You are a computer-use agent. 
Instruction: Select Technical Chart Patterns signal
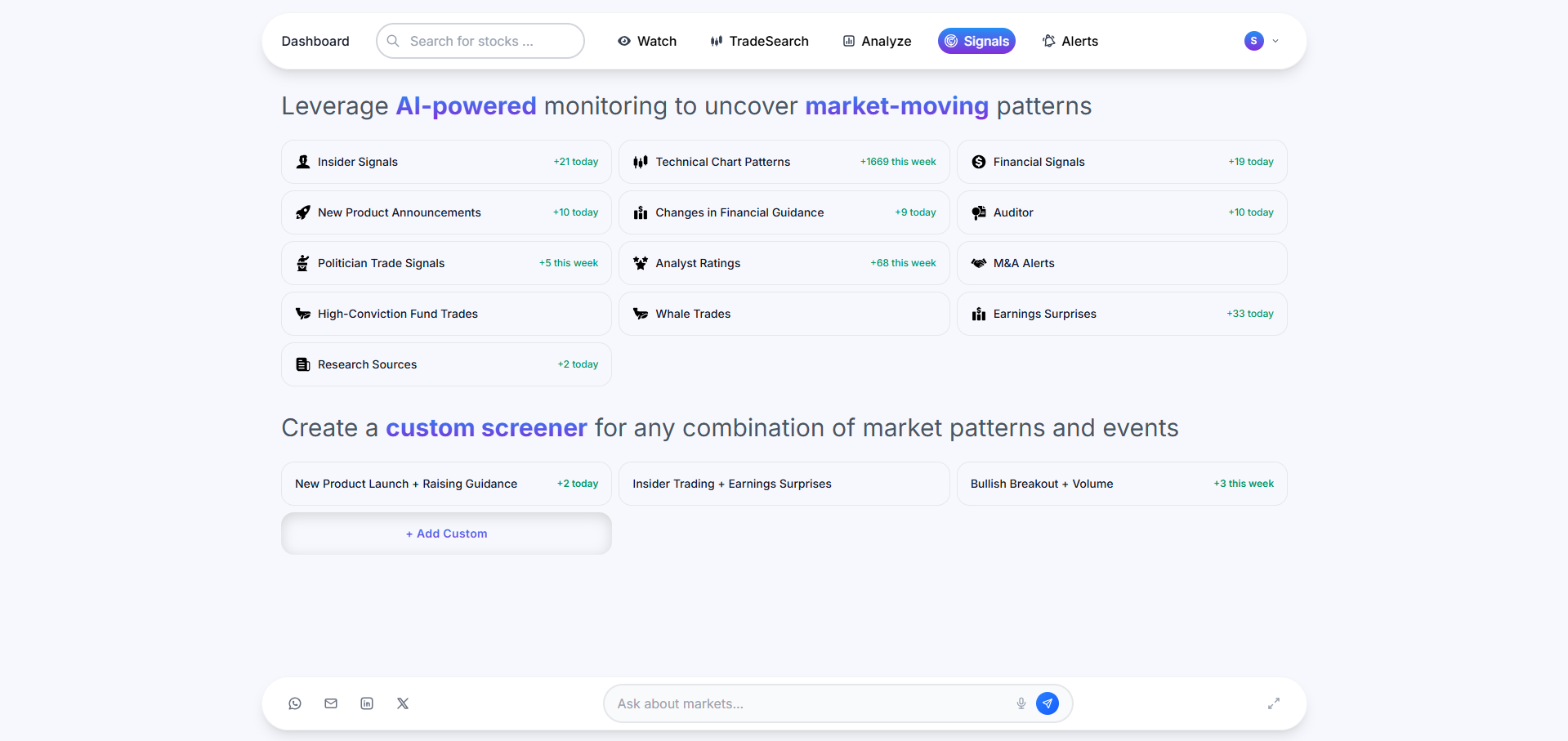784,162
